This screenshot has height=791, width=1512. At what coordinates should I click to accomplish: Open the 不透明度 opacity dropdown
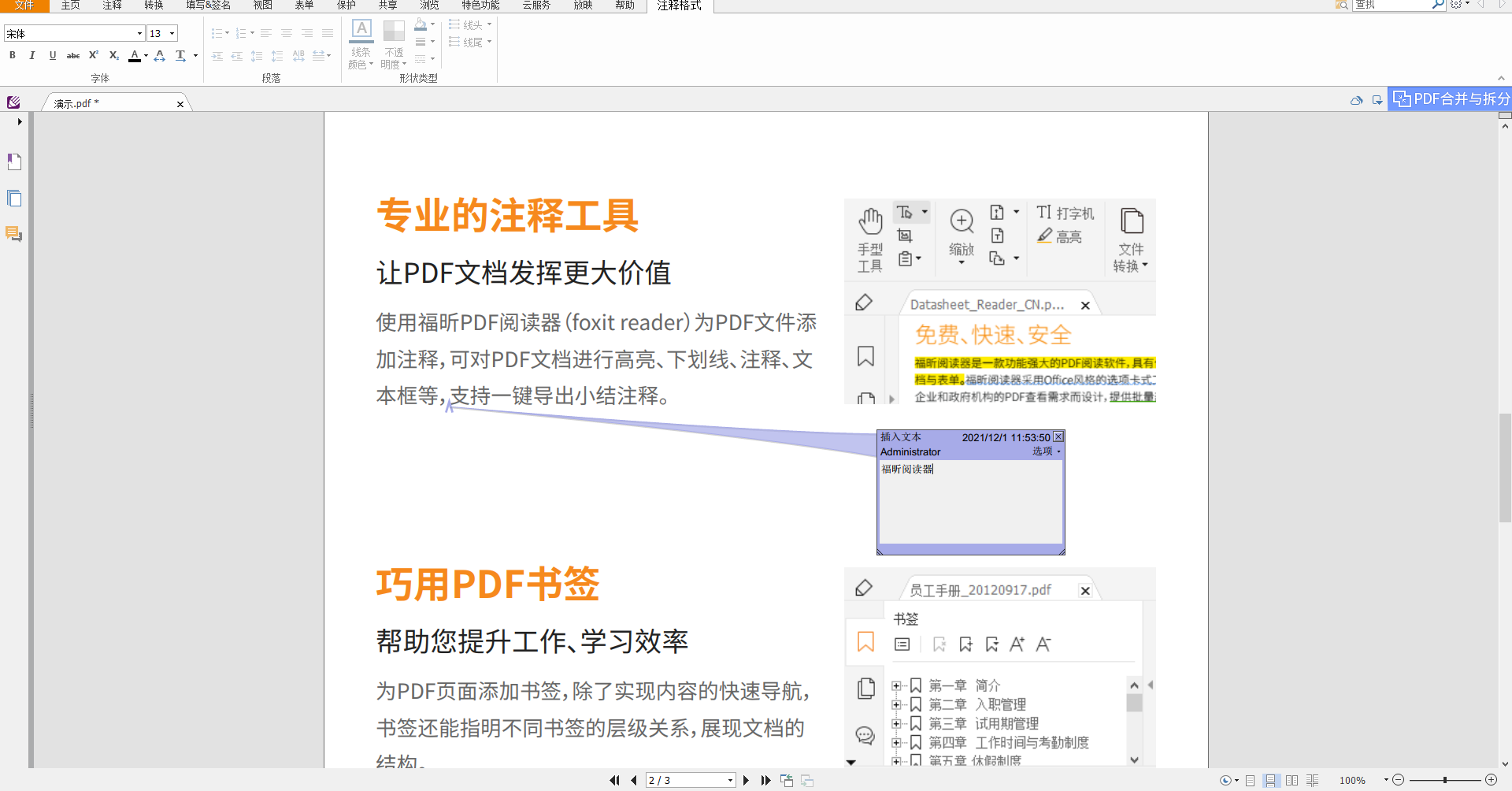point(394,45)
